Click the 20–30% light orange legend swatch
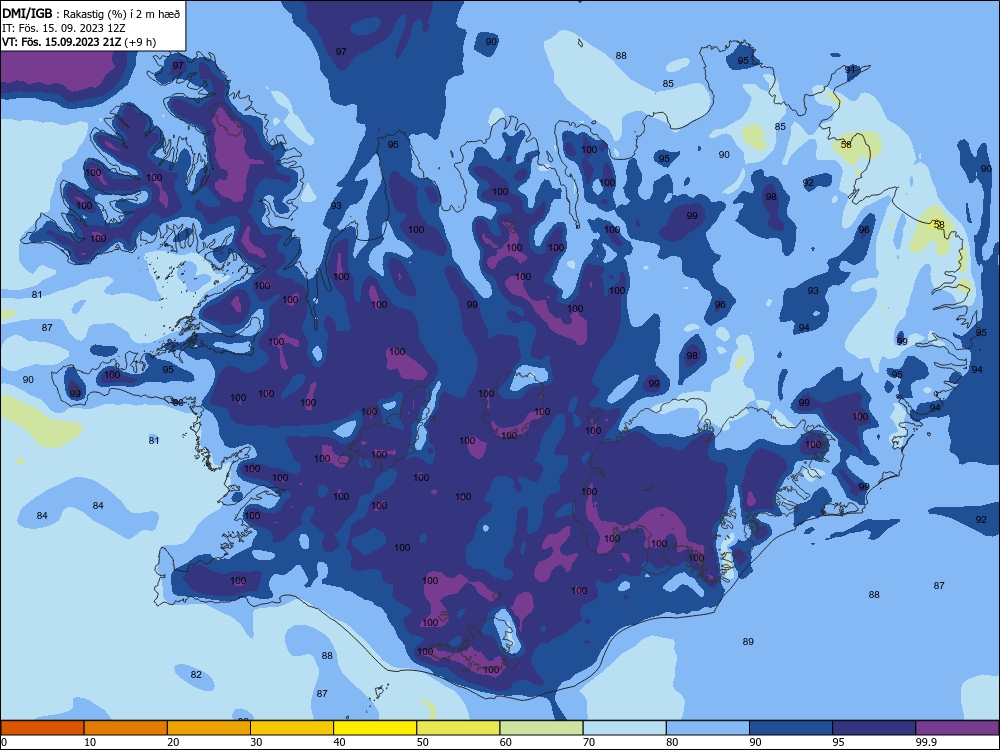Viewport: 1000px width, 750px height. tap(209, 728)
